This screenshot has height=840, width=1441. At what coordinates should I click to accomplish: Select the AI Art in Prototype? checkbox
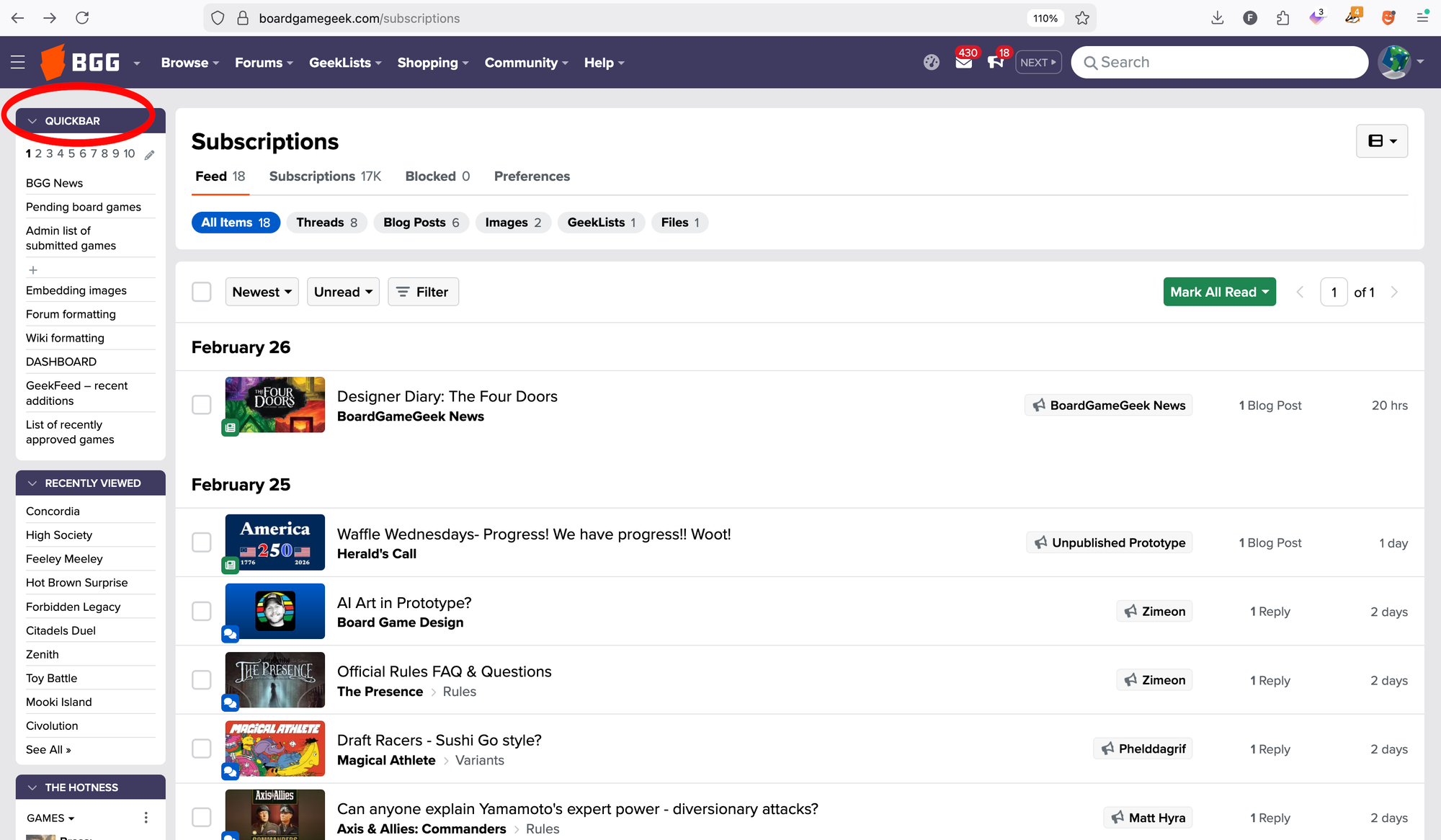[202, 611]
